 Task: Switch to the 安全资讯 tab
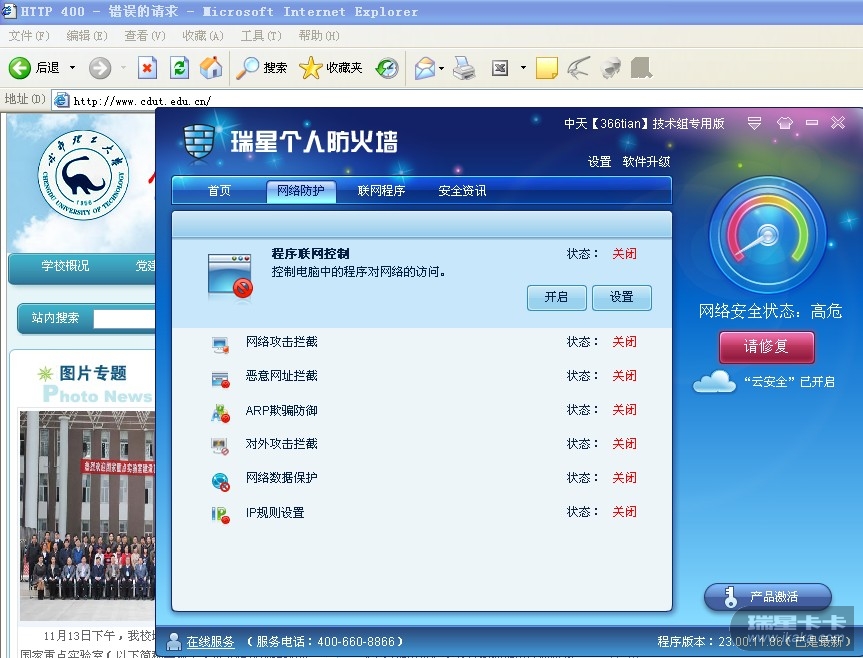pos(462,191)
